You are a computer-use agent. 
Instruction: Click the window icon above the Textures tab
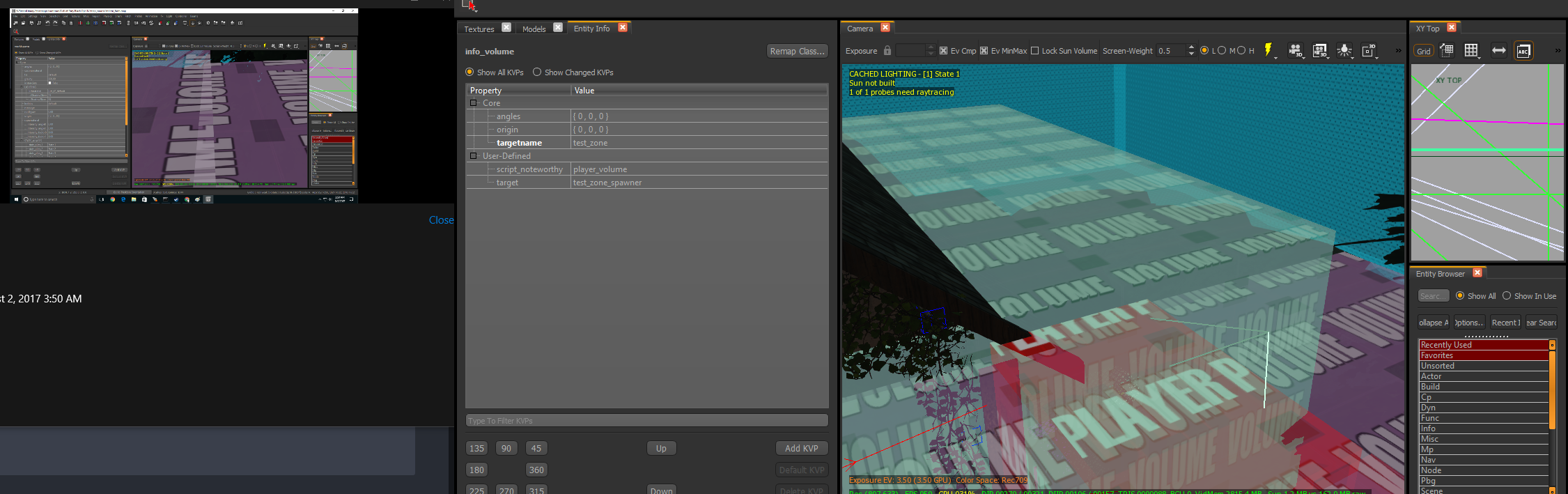[x=469, y=5]
